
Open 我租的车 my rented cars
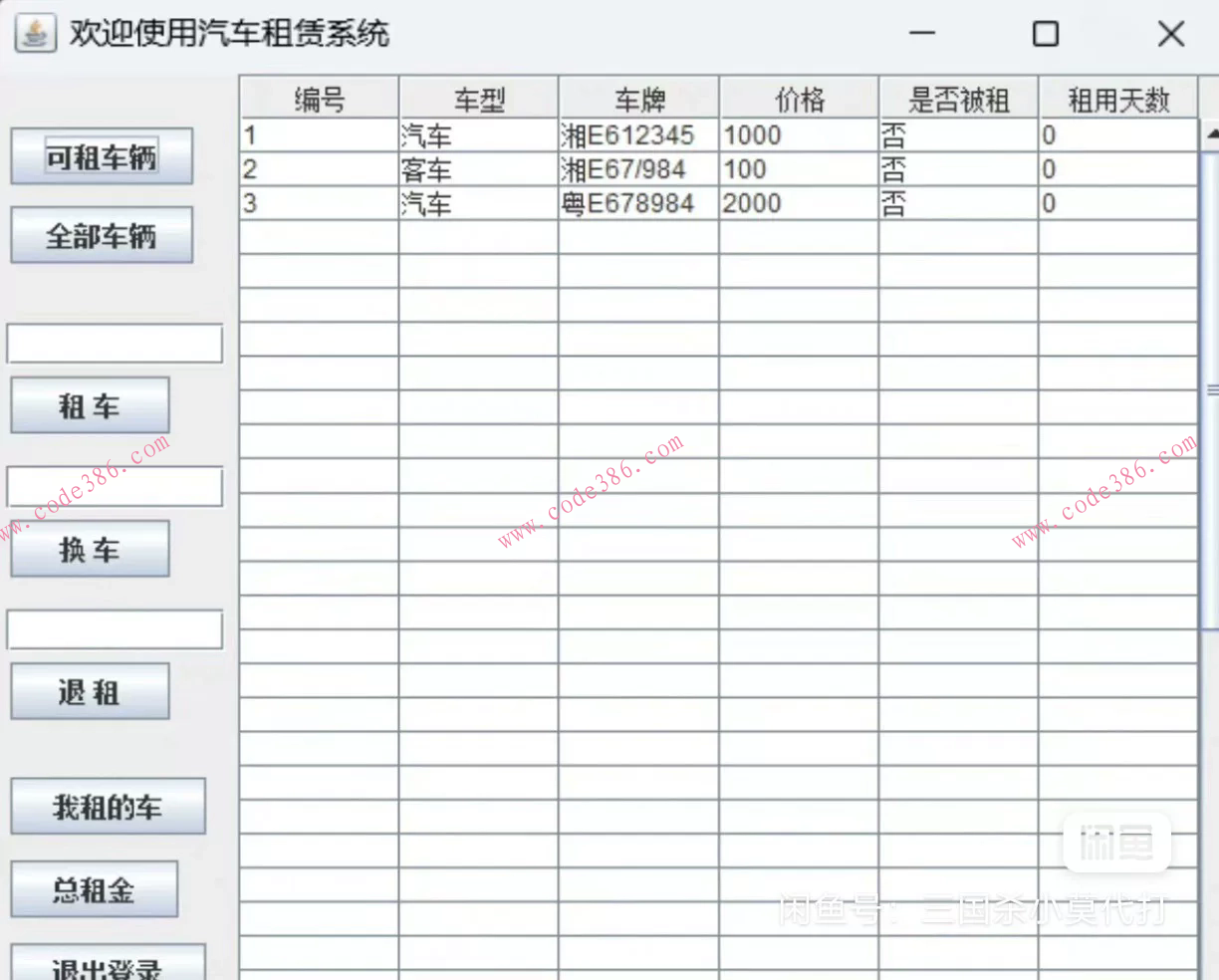coord(108,806)
